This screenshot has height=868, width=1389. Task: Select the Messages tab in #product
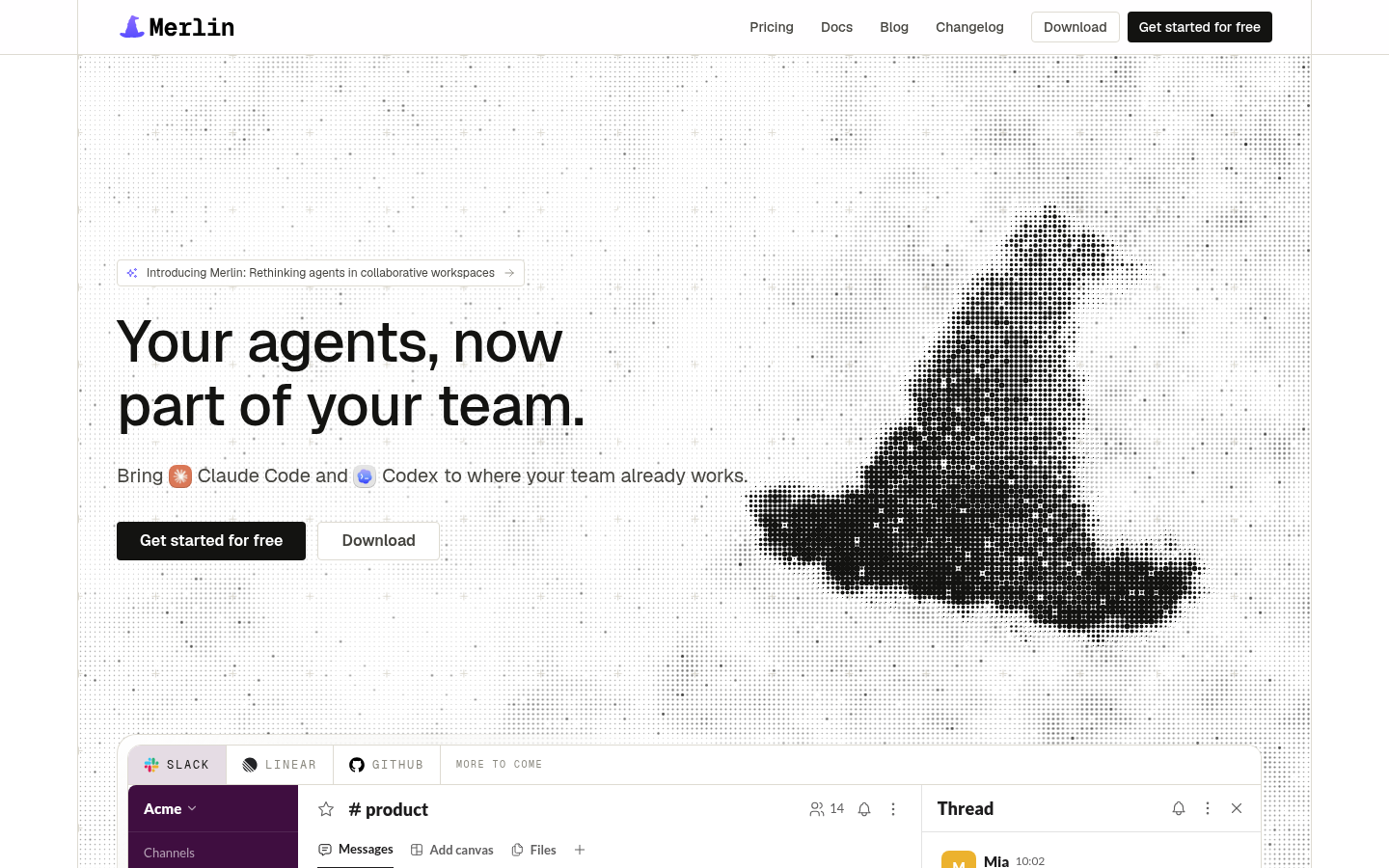(356, 850)
